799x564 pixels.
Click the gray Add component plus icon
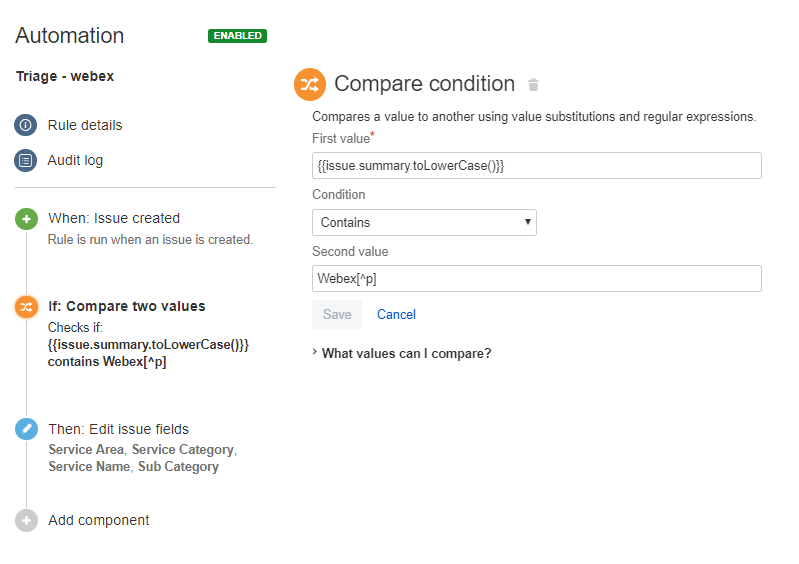[27, 520]
